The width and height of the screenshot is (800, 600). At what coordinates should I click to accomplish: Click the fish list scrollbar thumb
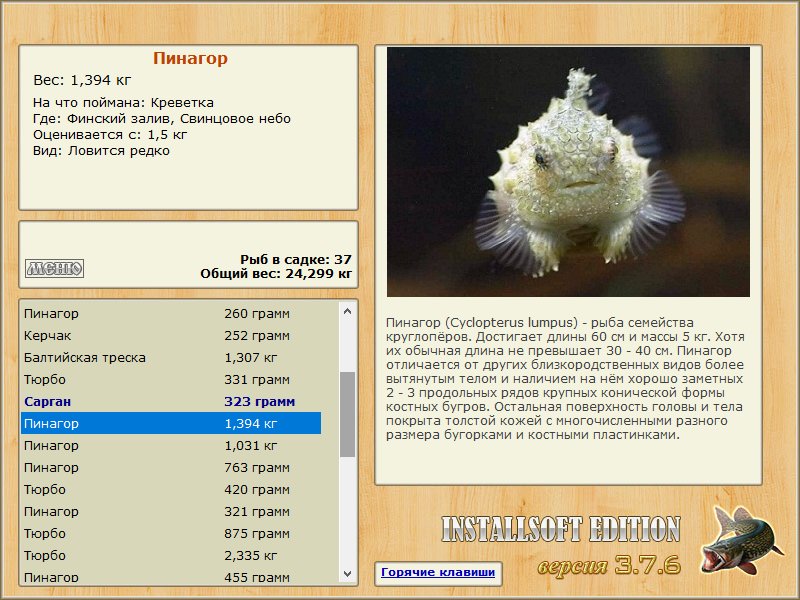tap(347, 414)
